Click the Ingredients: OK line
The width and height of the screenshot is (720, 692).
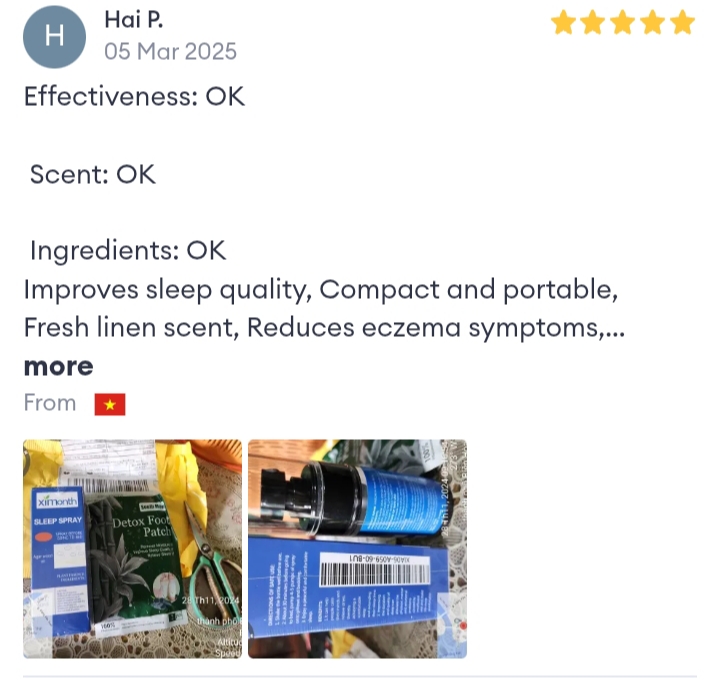128,251
